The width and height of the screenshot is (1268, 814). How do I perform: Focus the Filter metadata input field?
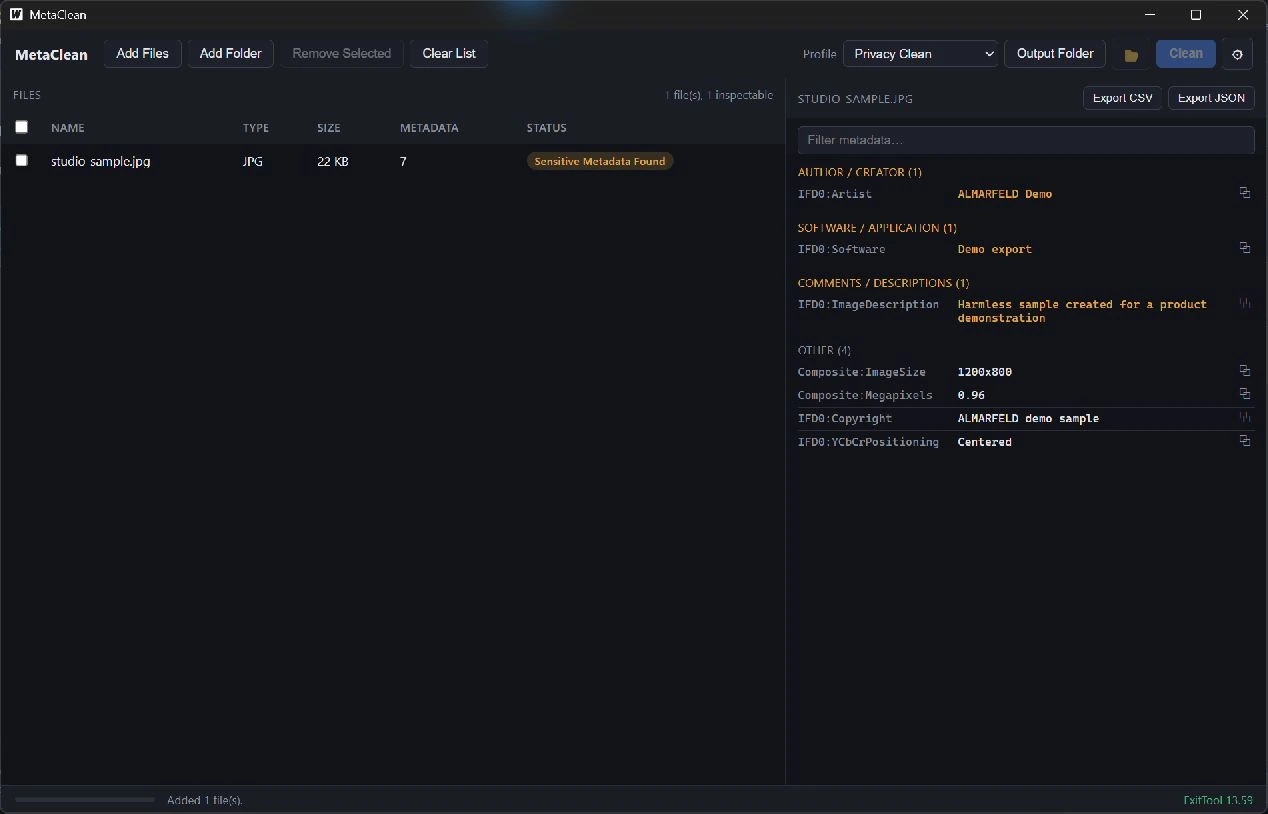1026,140
